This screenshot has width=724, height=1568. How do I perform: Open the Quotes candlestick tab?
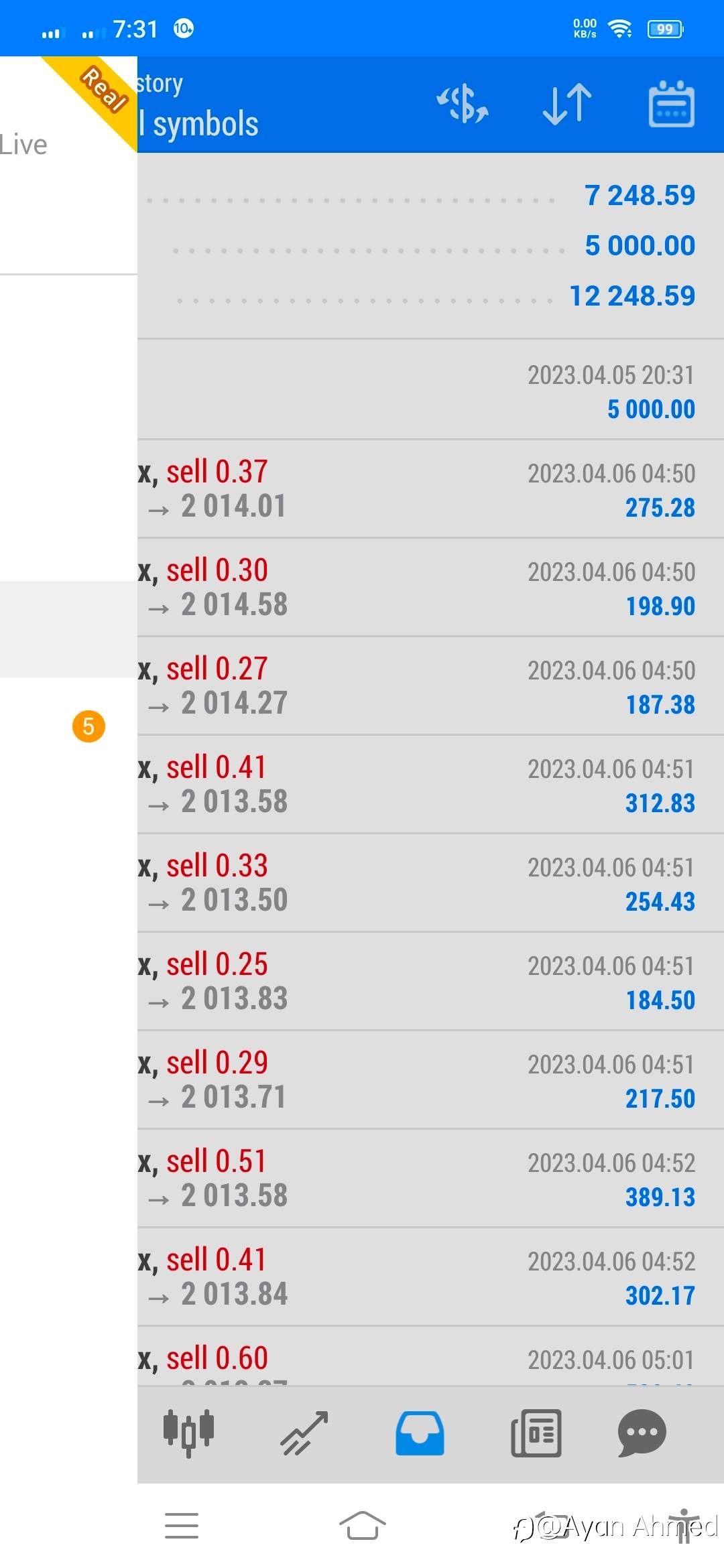pos(188,1433)
